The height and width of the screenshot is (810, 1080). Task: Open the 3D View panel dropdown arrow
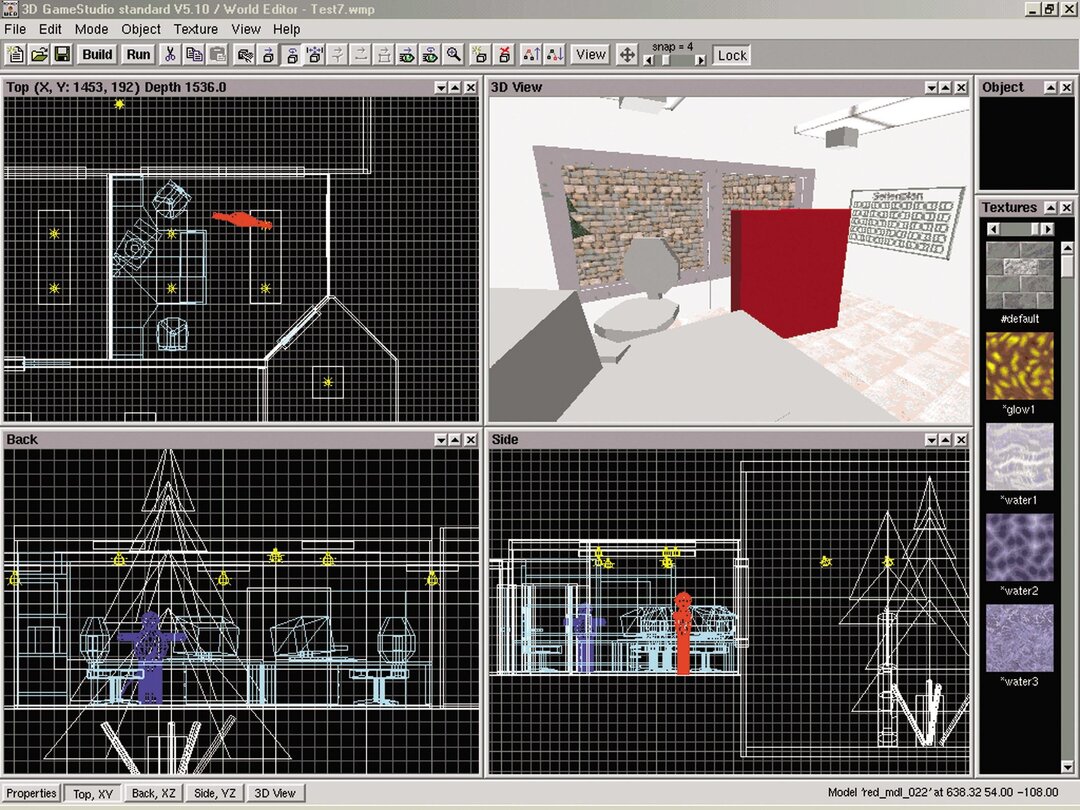point(931,88)
